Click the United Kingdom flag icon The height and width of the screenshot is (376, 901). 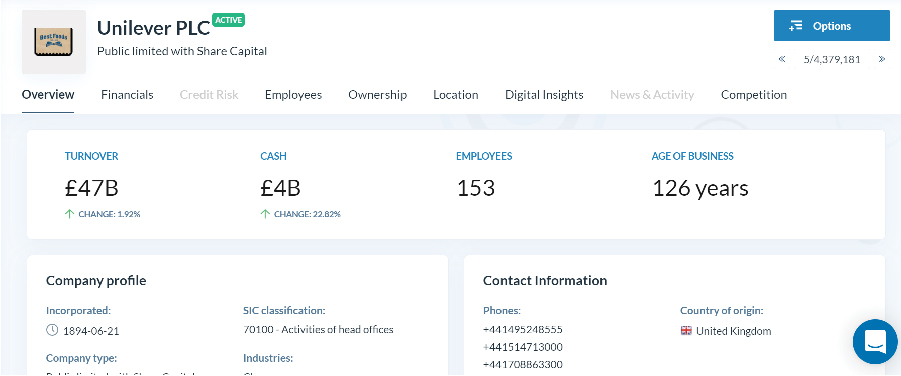click(686, 331)
